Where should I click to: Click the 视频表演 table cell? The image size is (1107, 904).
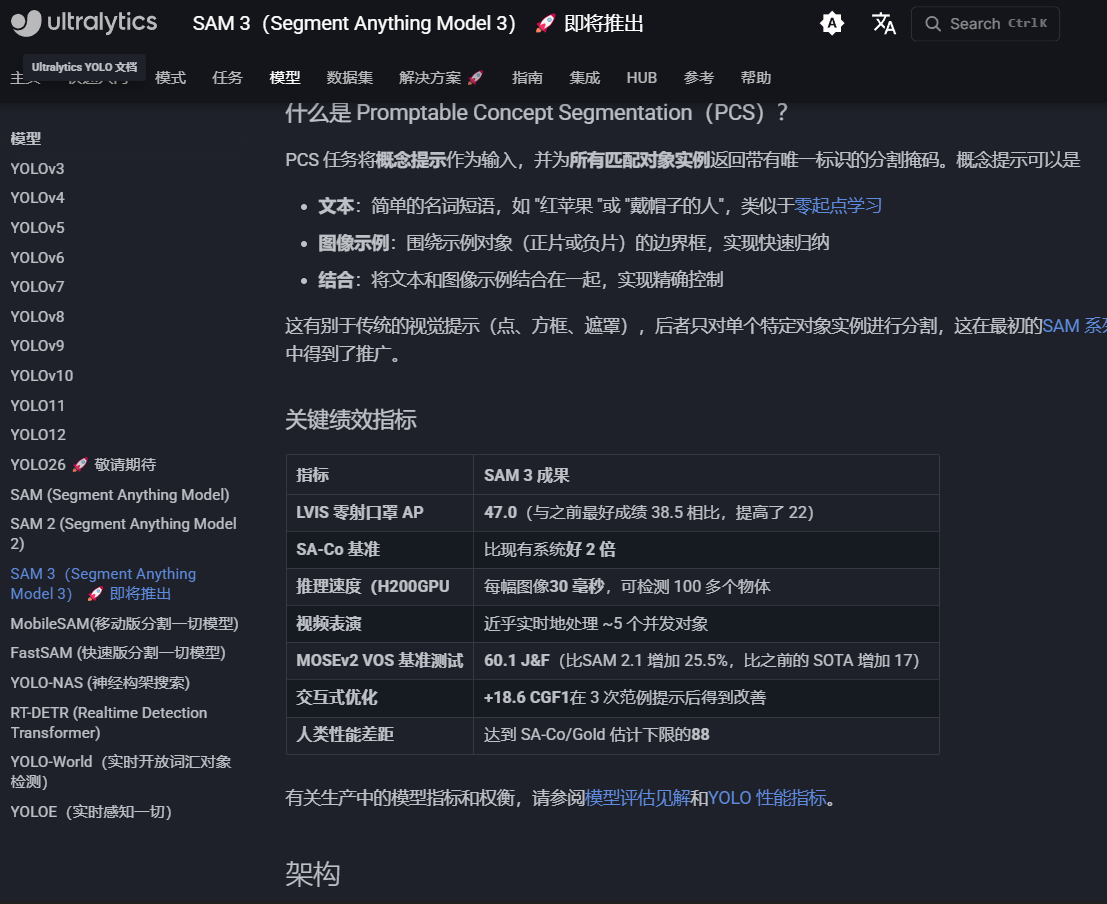(x=380, y=624)
